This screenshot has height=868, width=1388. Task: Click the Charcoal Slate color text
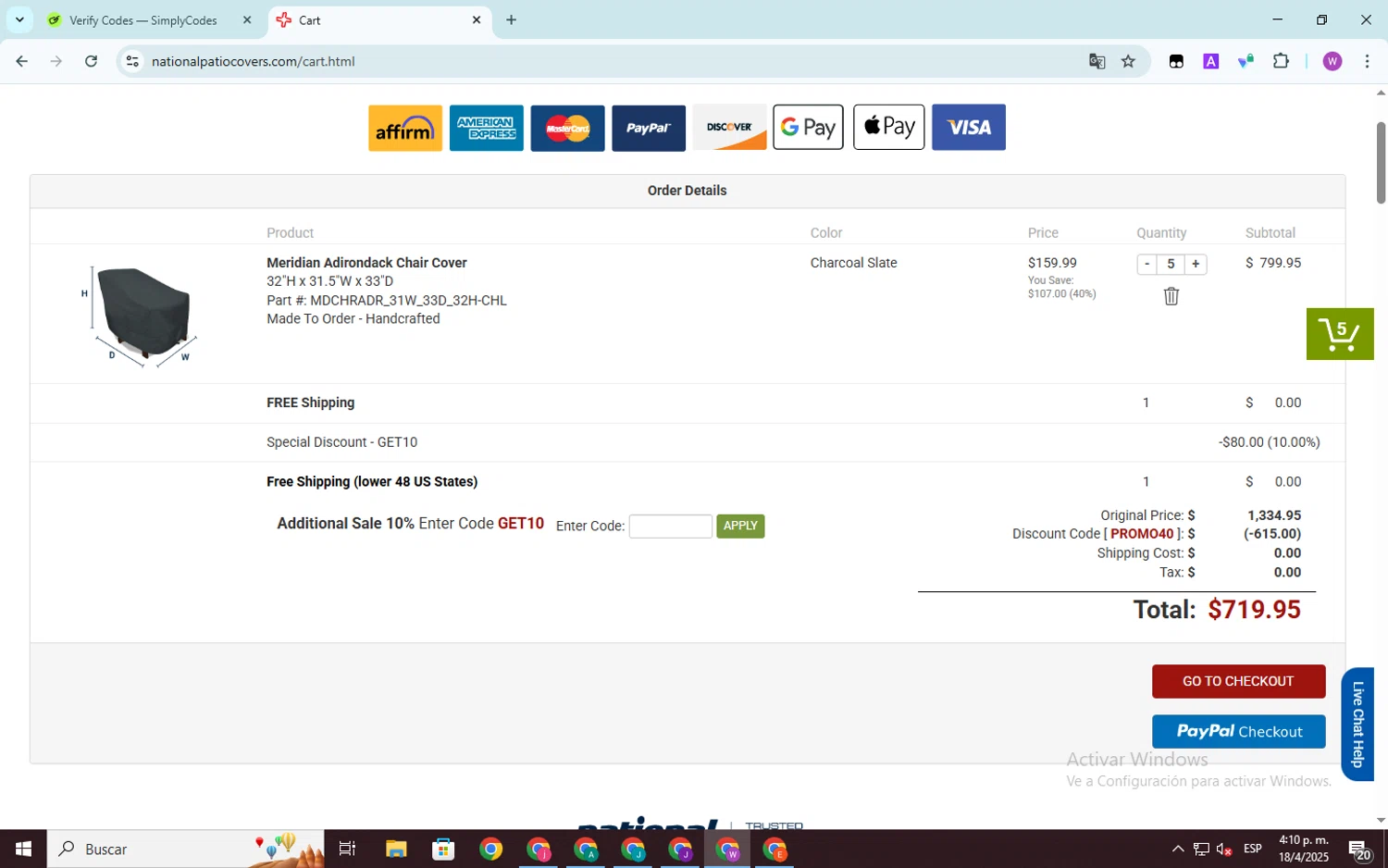(853, 263)
